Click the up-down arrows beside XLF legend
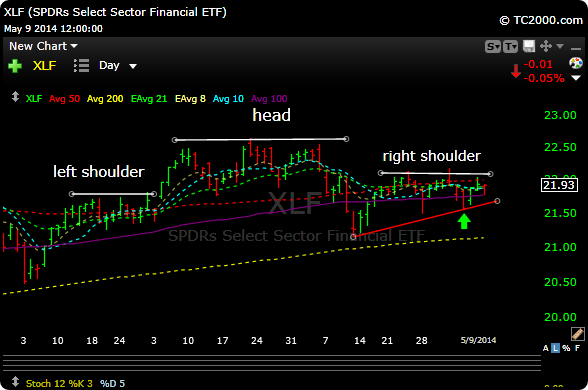The height and width of the screenshot is (390, 588). pos(15,97)
